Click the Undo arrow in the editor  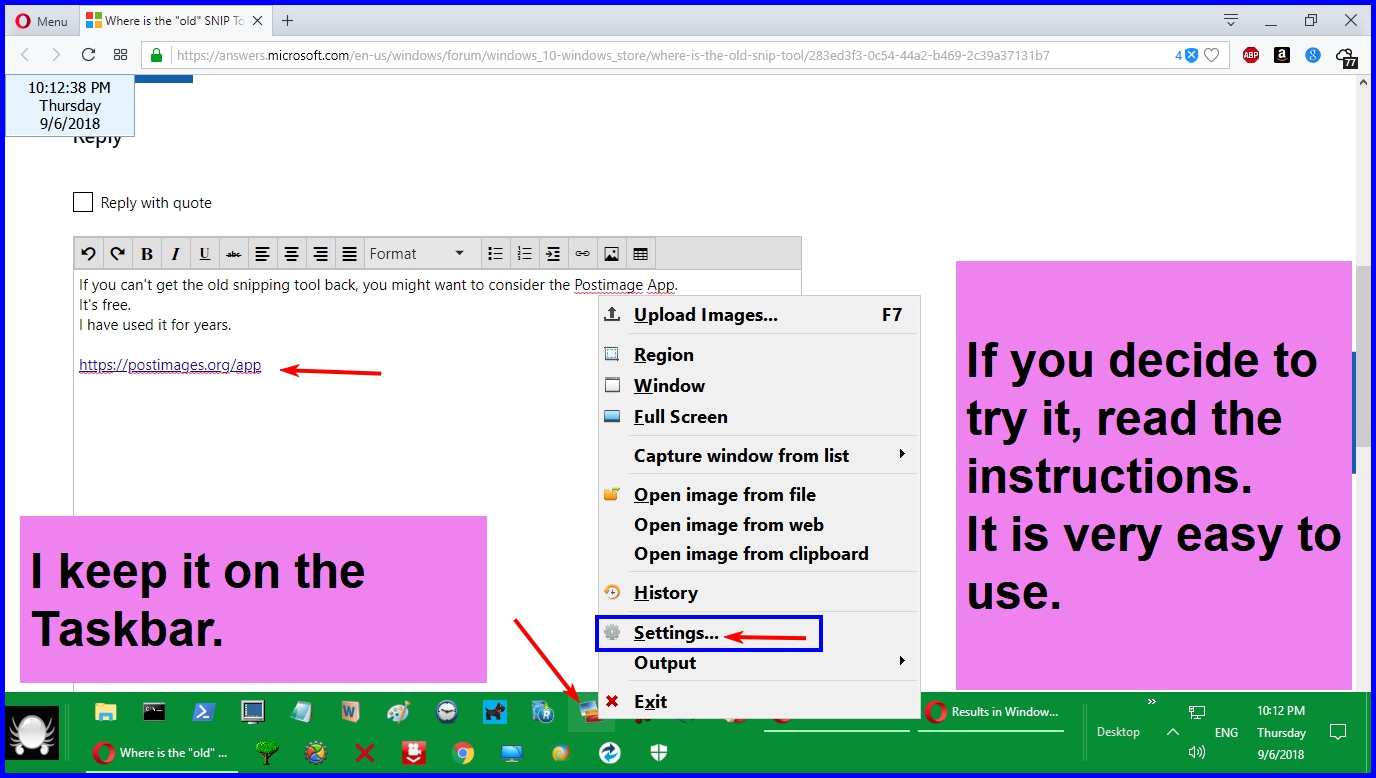pos(88,253)
